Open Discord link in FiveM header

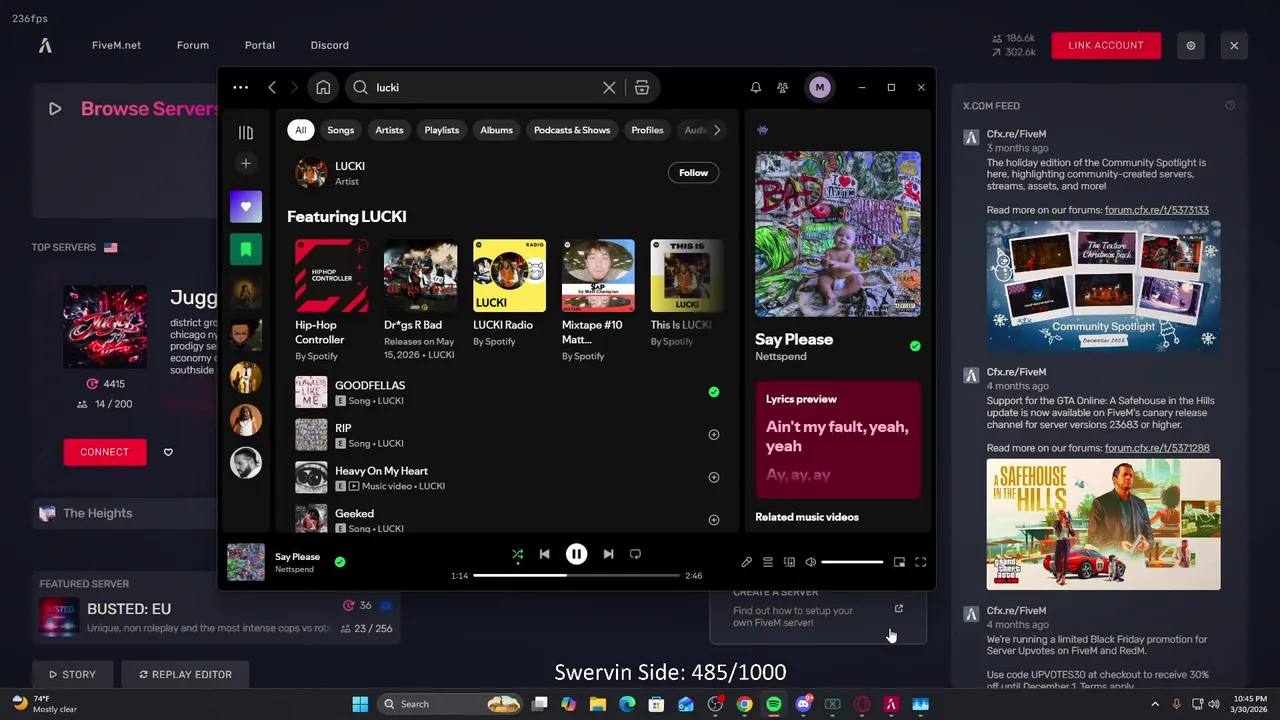330,45
